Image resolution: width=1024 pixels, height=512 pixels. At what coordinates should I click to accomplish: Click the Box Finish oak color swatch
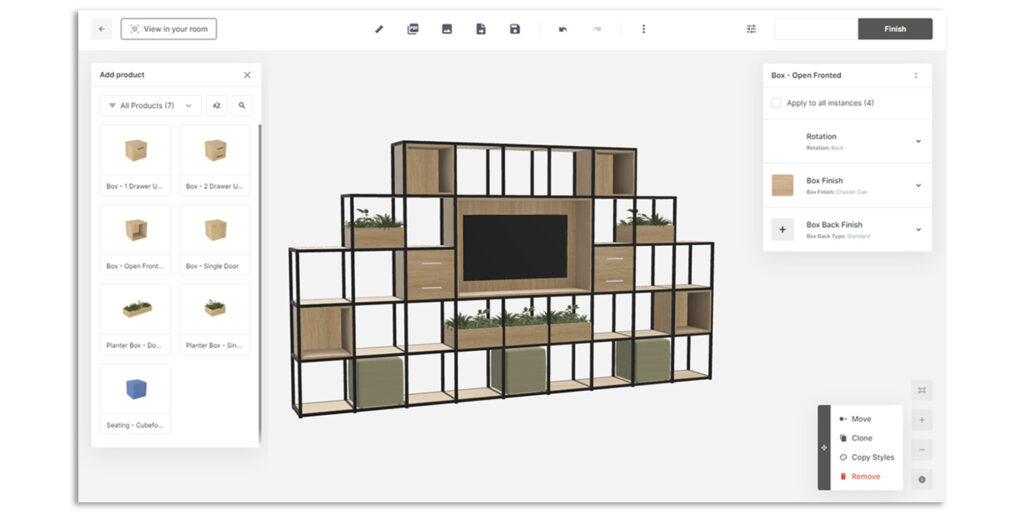tap(783, 185)
